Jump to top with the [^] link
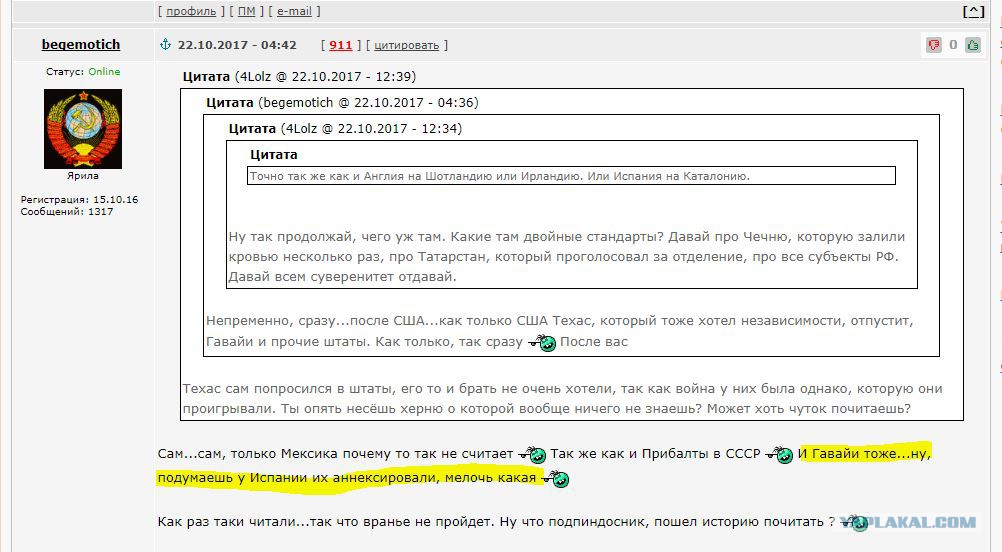The height and width of the screenshot is (552, 1002). point(973,12)
